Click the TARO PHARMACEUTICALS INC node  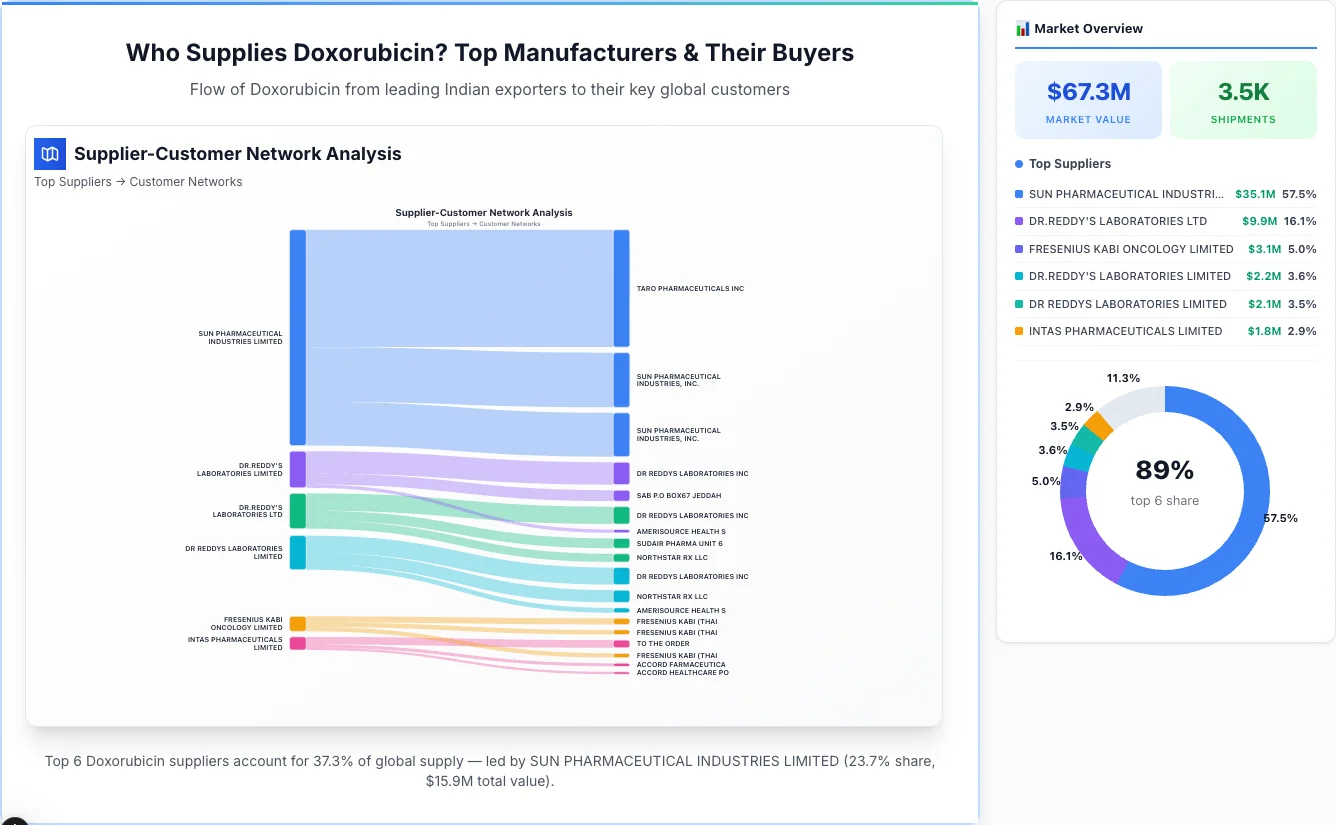[x=622, y=287]
